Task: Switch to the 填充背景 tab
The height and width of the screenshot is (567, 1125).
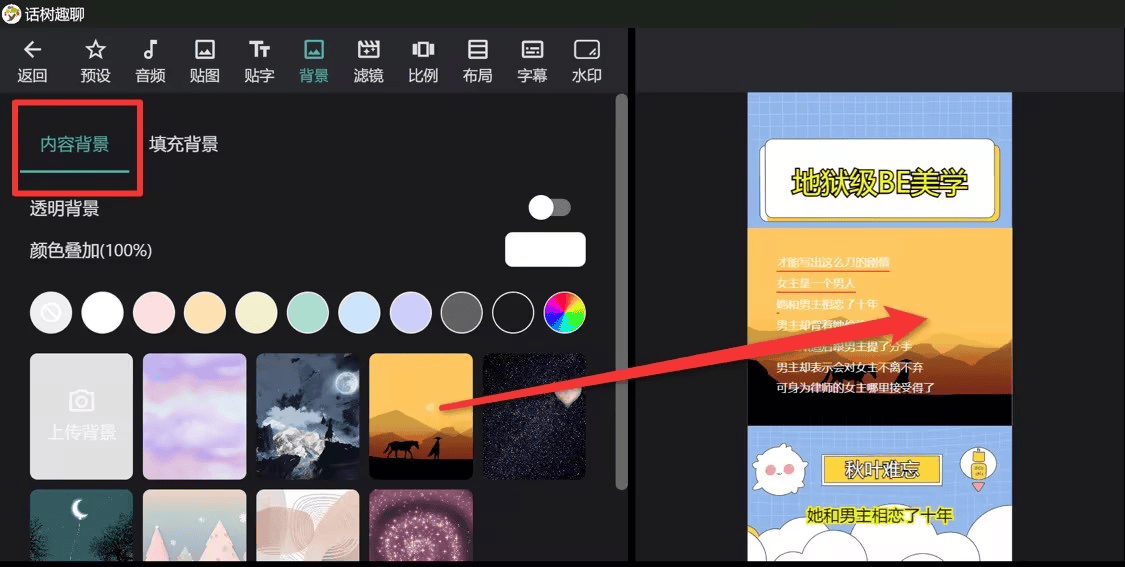Action: tap(183, 144)
